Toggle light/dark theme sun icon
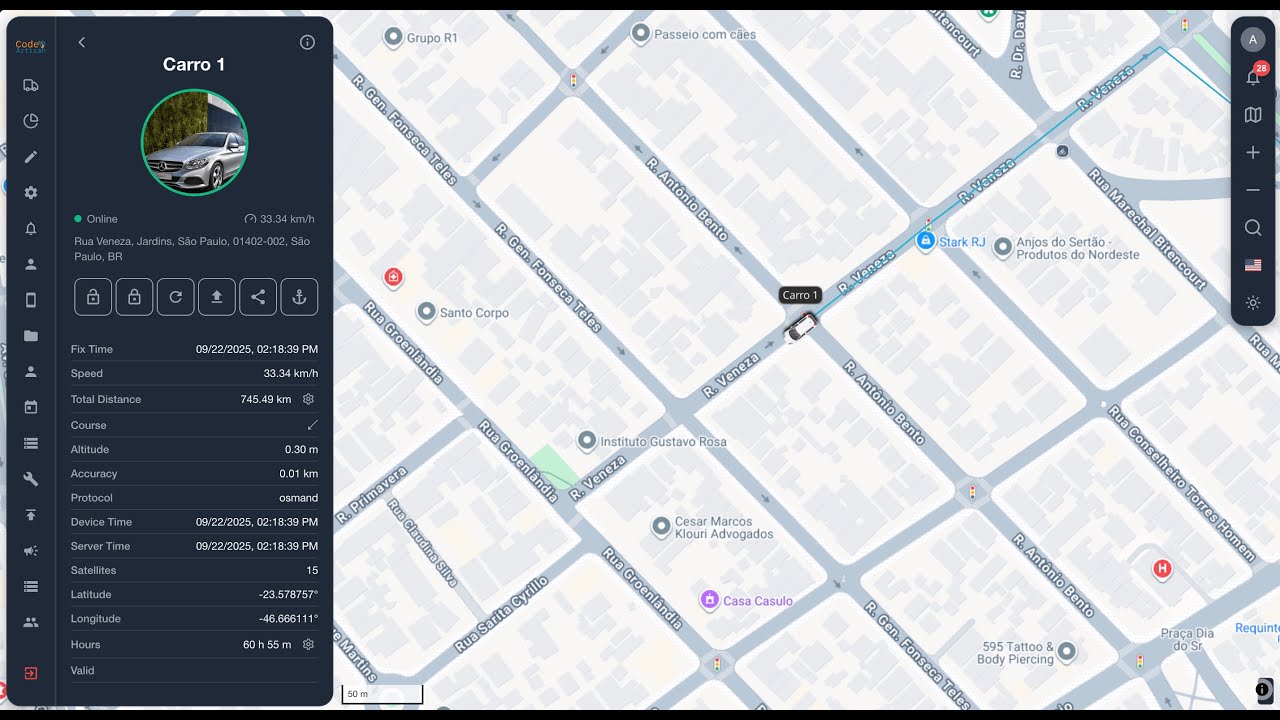Image resolution: width=1280 pixels, height=720 pixels. [x=1253, y=303]
